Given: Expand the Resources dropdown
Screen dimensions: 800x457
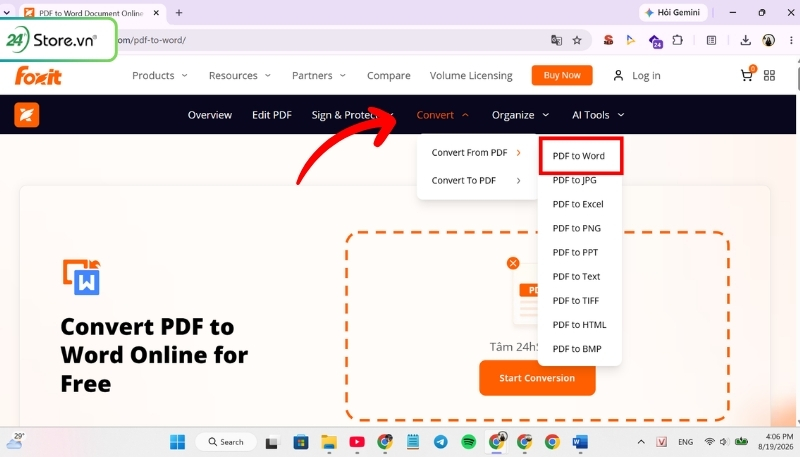Looking at the screenshot, I should (239, 75).
